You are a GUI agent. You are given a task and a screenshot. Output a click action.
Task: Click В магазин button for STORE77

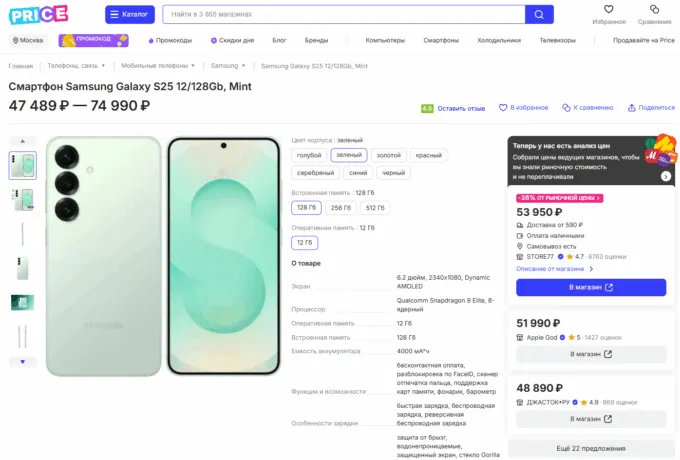click(x=591, y=287)
